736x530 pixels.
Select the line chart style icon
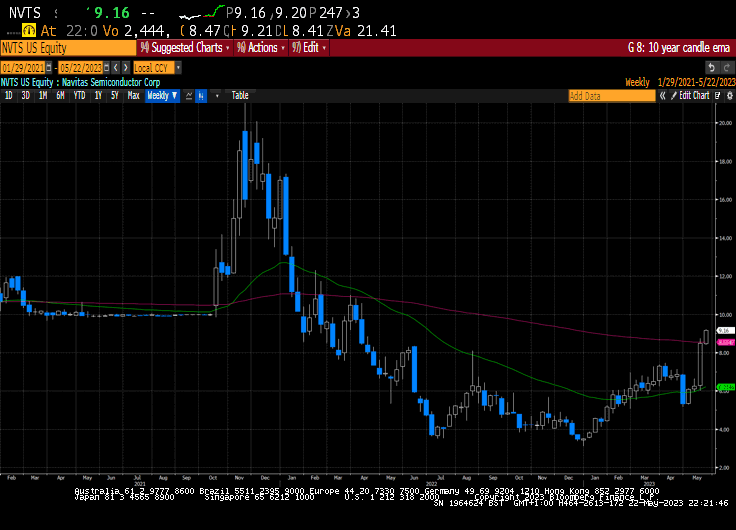click(x=189, y=96)
